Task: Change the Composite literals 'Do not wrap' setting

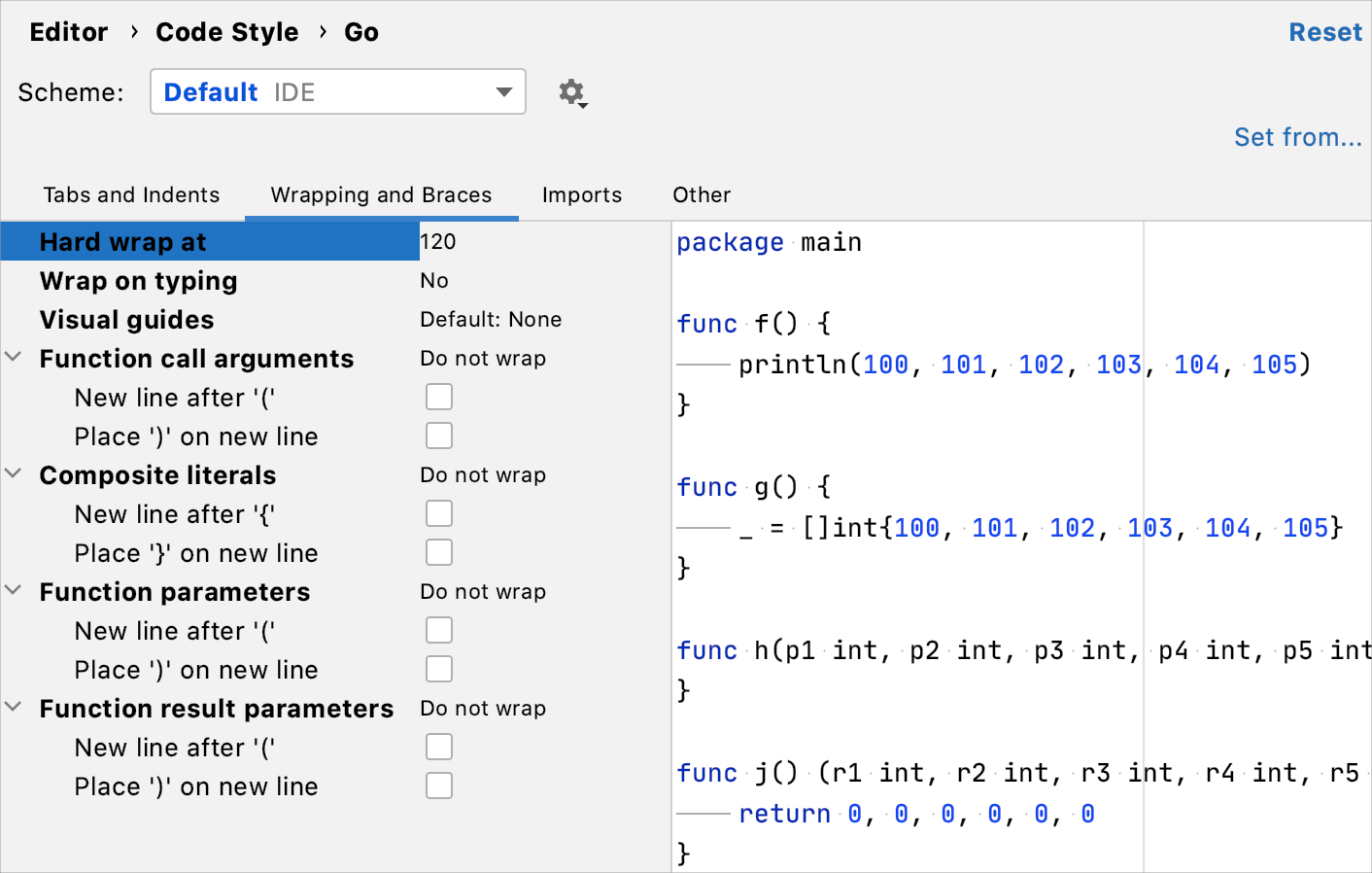Action: [x=483, y=474]
